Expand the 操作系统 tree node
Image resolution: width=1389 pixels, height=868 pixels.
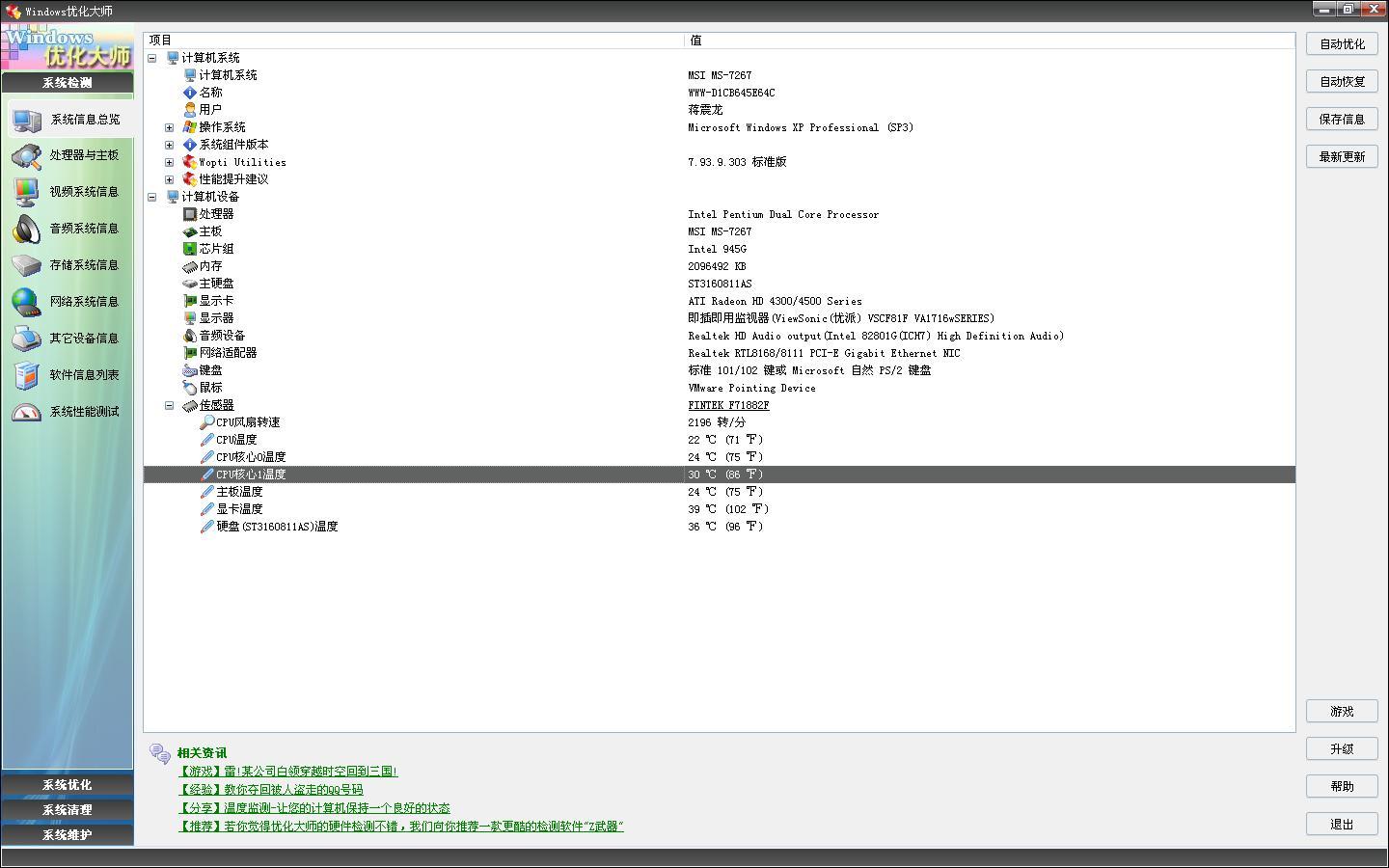[170, 127]
